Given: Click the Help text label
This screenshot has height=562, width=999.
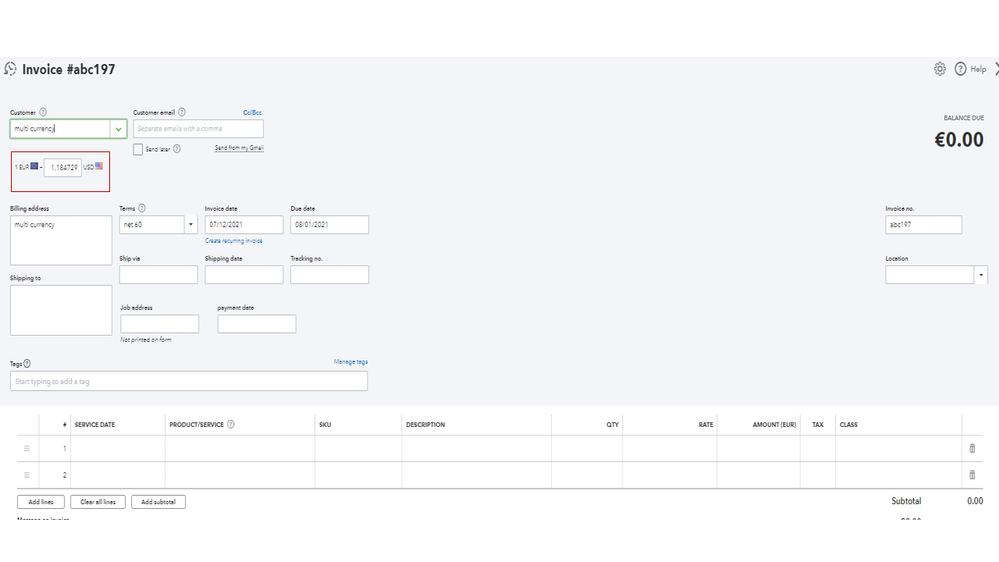Looking at the screenshot, I should [978, 69].
